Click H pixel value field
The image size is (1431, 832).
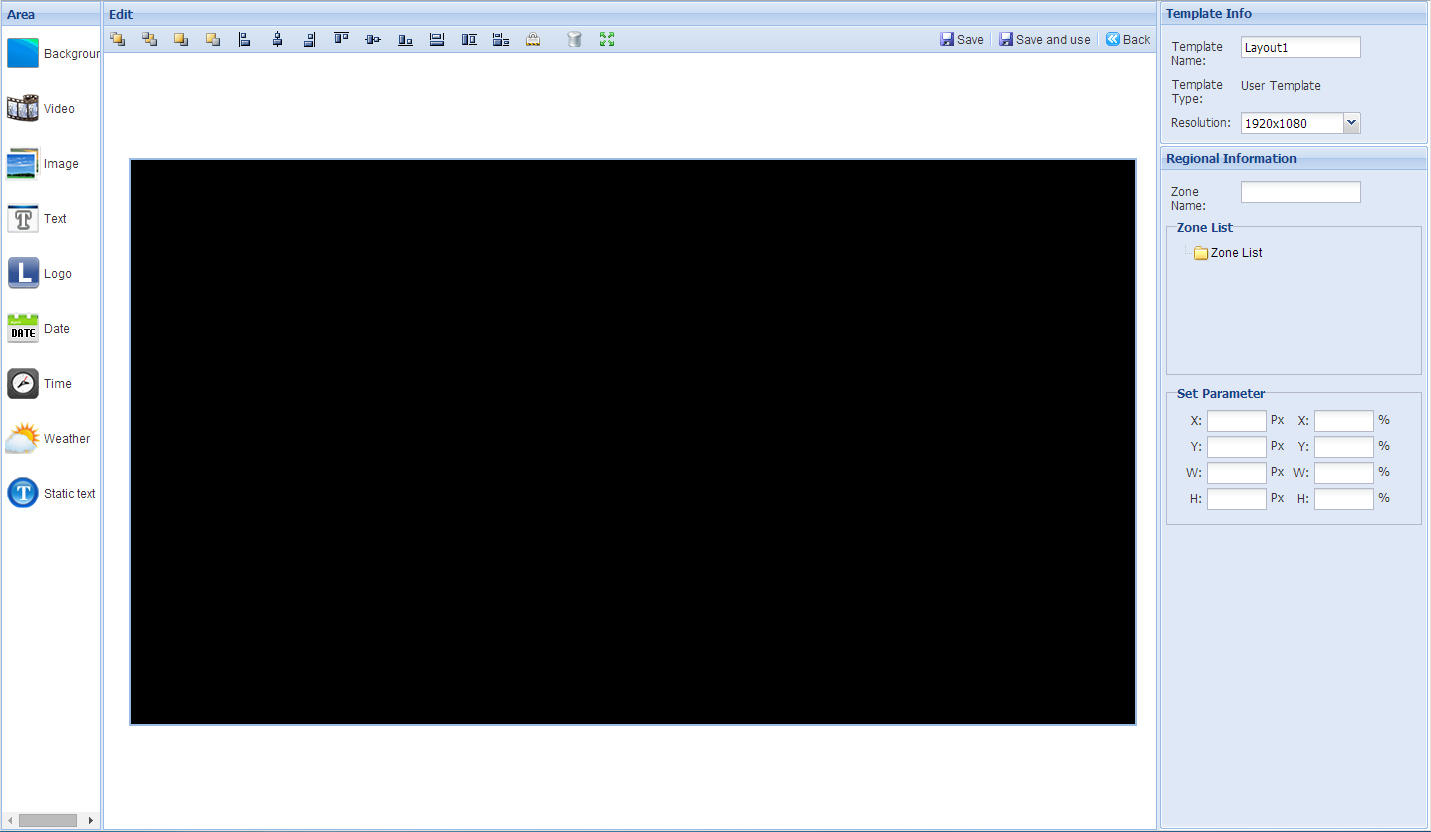click(x=1237, y=499)
